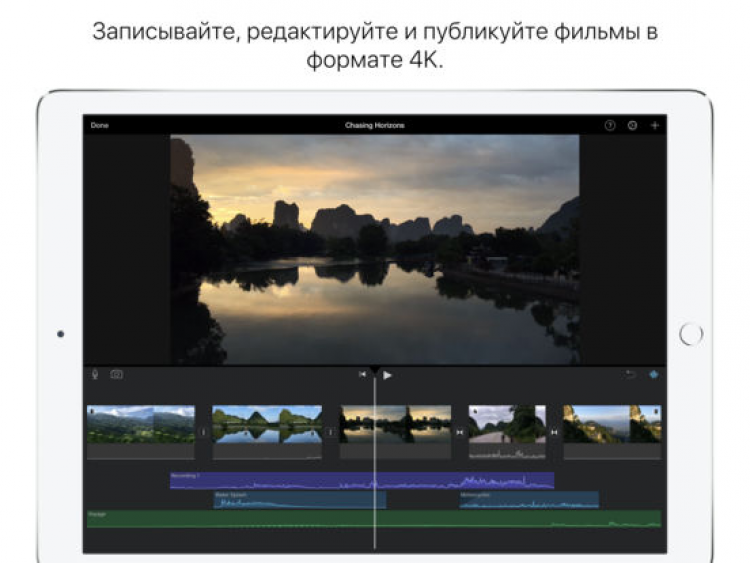Select the green Voyage background music track
The width and height of the screenshot is (750, 563).
(x=373, y=519)
